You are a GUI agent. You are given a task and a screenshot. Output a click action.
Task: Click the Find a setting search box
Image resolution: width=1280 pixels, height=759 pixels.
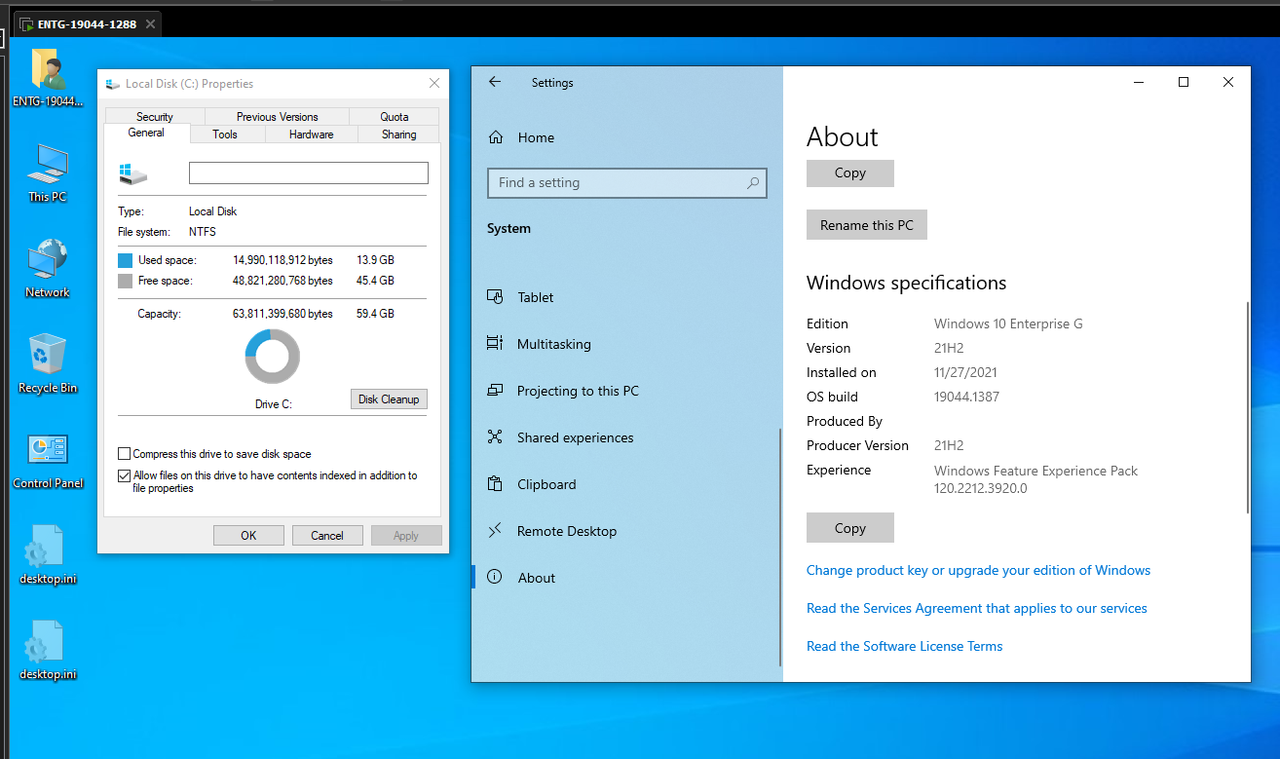click(627, 183)
